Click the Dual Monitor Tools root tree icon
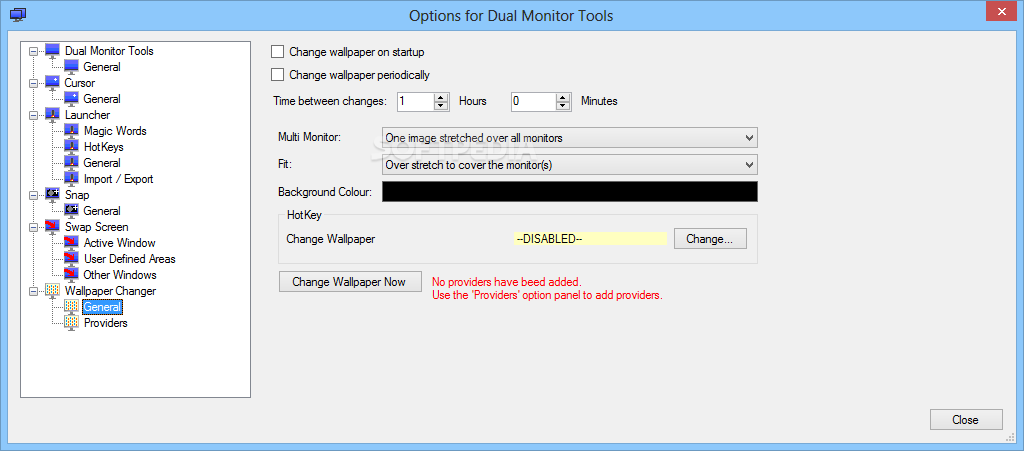Viewport: 1024px width, 451px height. coord(52,50)
